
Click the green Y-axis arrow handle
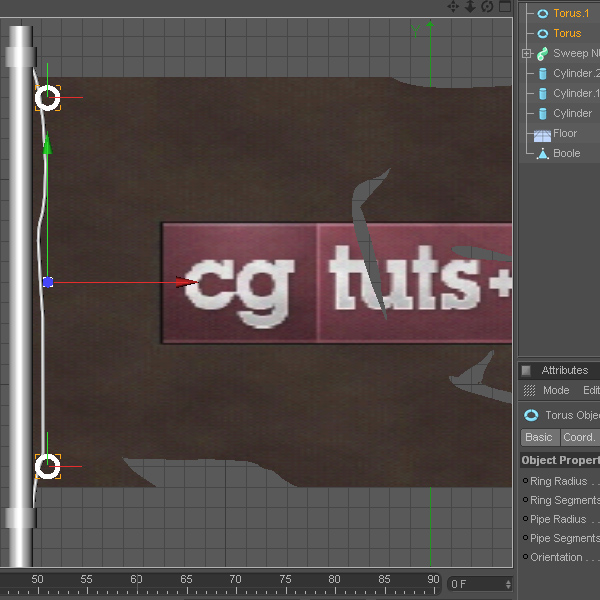pos(47,144)
